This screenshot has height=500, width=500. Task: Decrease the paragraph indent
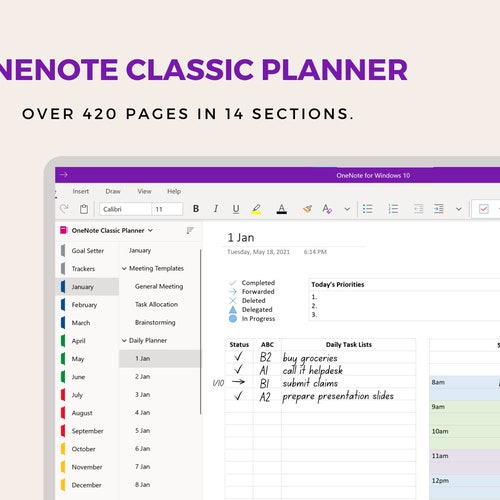[419, 209]
